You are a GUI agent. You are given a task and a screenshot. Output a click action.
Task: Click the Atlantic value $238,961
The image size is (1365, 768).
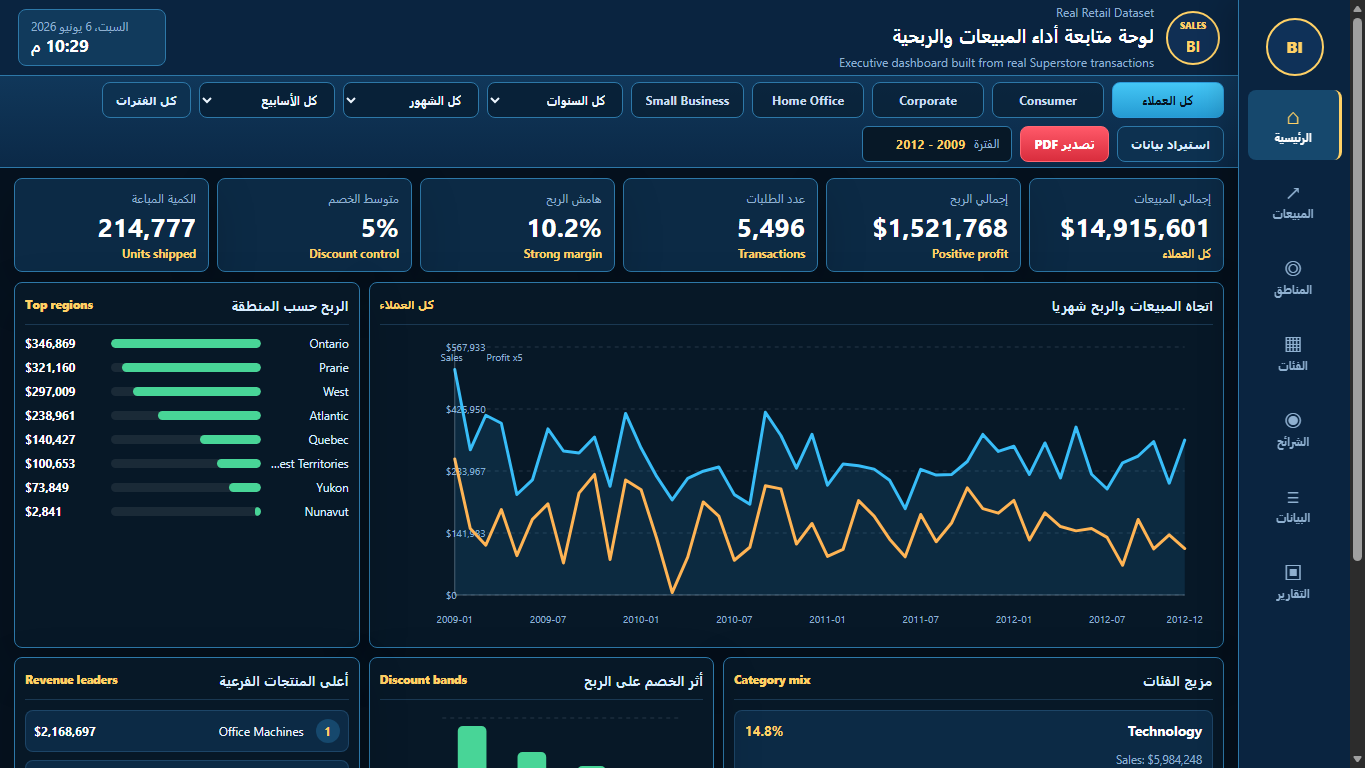click(50, 415)
